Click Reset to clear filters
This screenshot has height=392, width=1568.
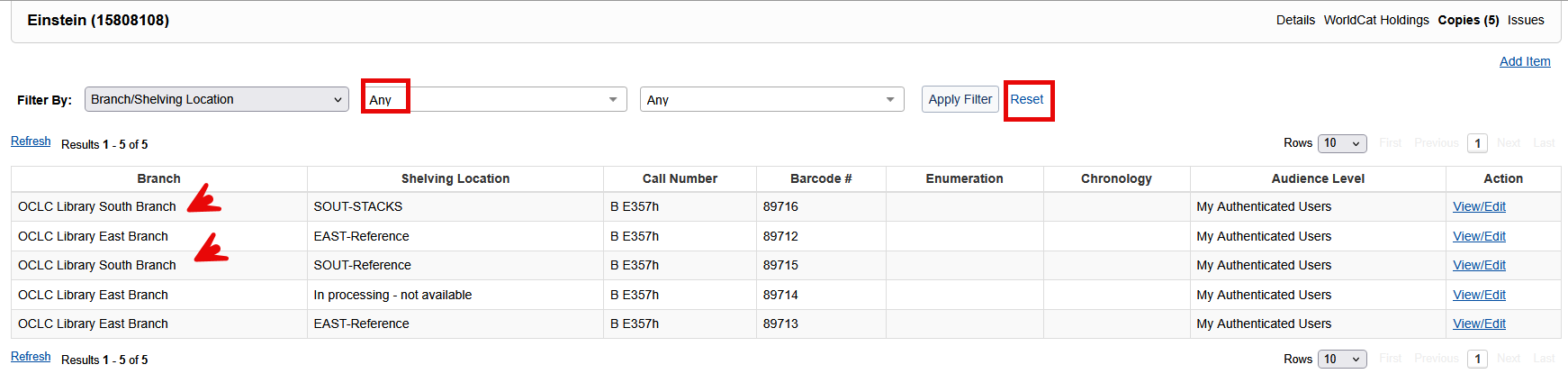(x=1026, y=99)
